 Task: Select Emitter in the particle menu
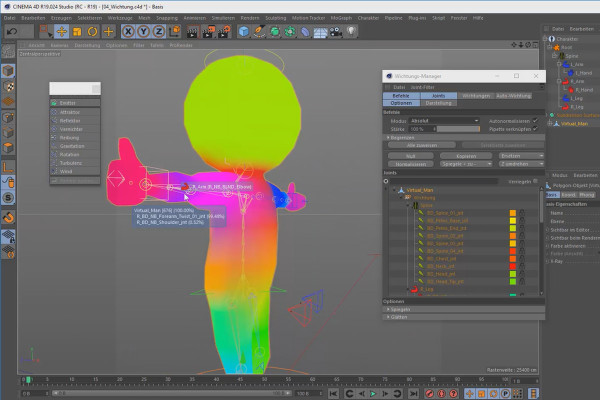tap(75, 103)
